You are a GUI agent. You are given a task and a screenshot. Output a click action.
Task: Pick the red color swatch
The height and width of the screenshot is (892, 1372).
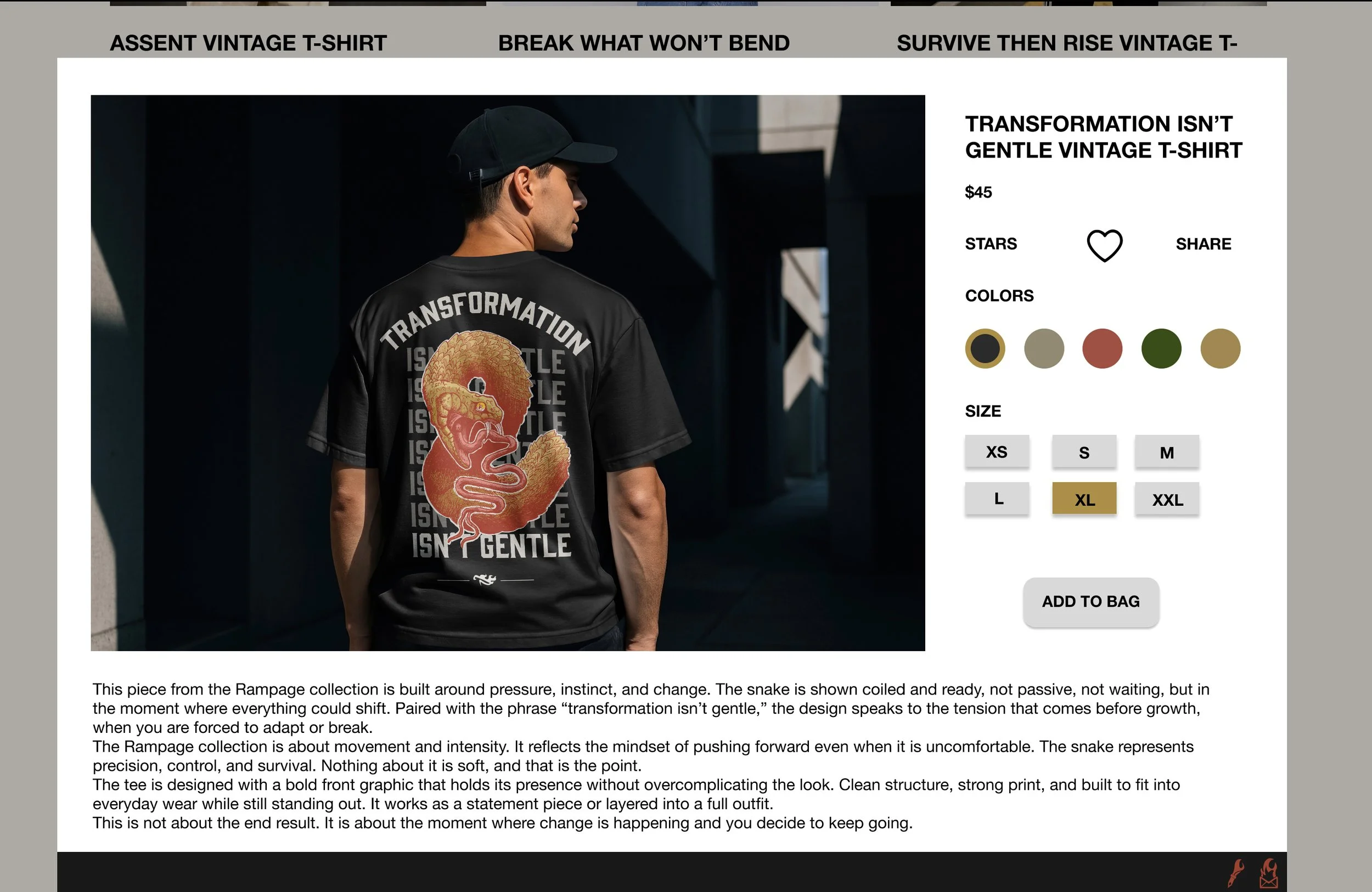tap(1102, 348)
